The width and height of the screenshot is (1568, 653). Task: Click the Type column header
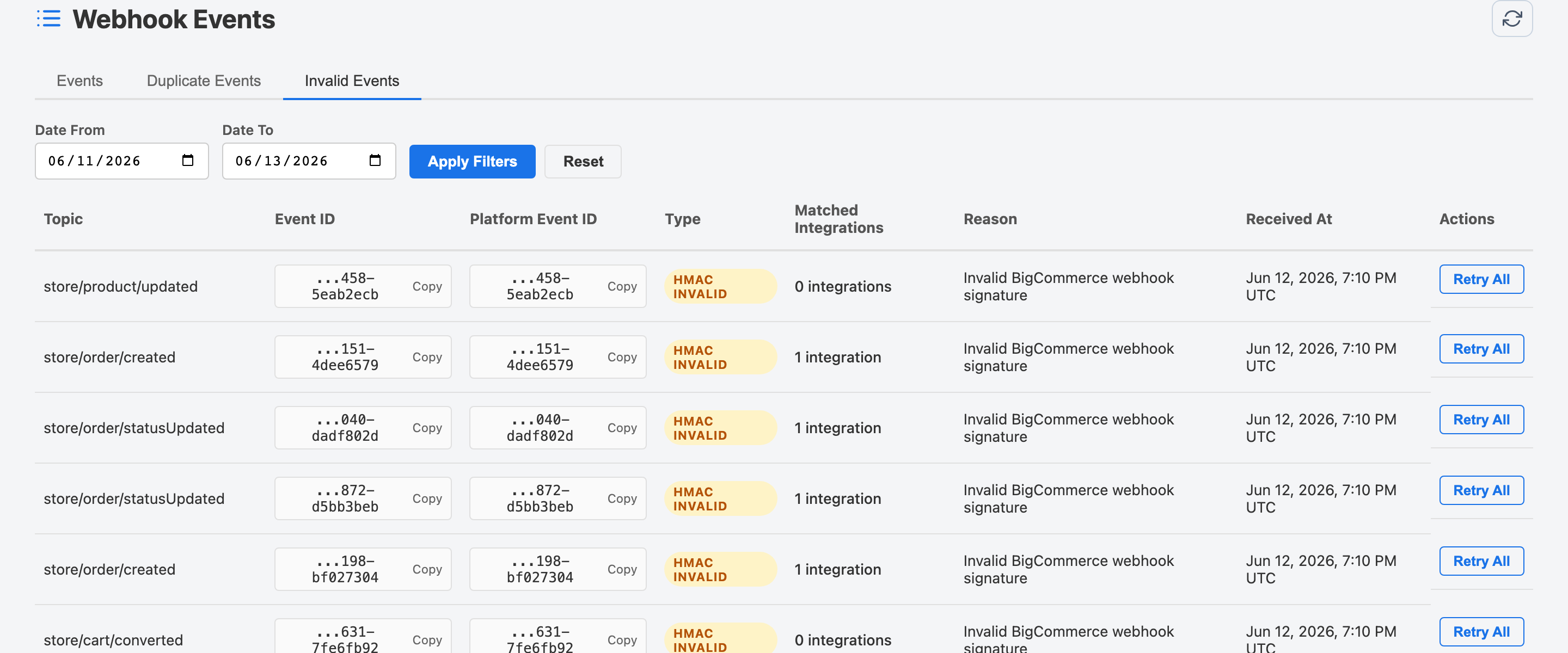[x=682, y=219]
